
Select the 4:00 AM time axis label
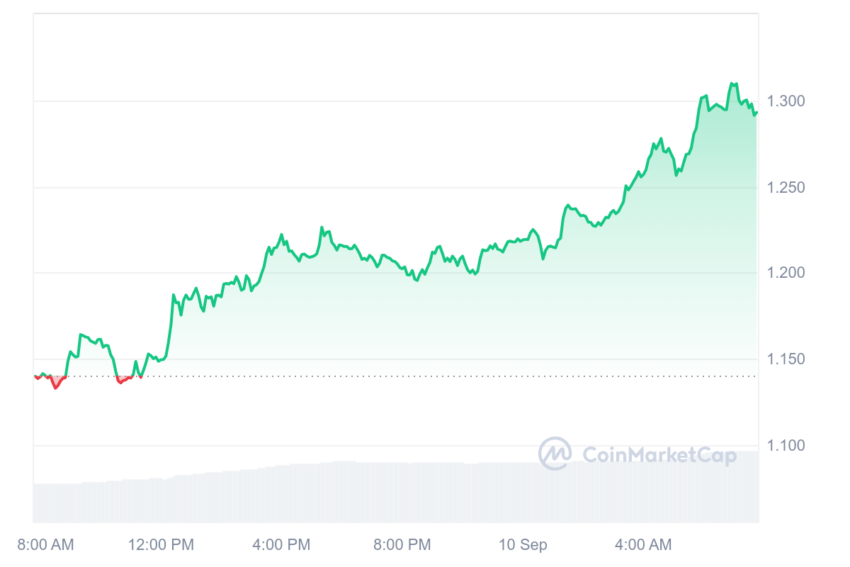pos(643,544)
